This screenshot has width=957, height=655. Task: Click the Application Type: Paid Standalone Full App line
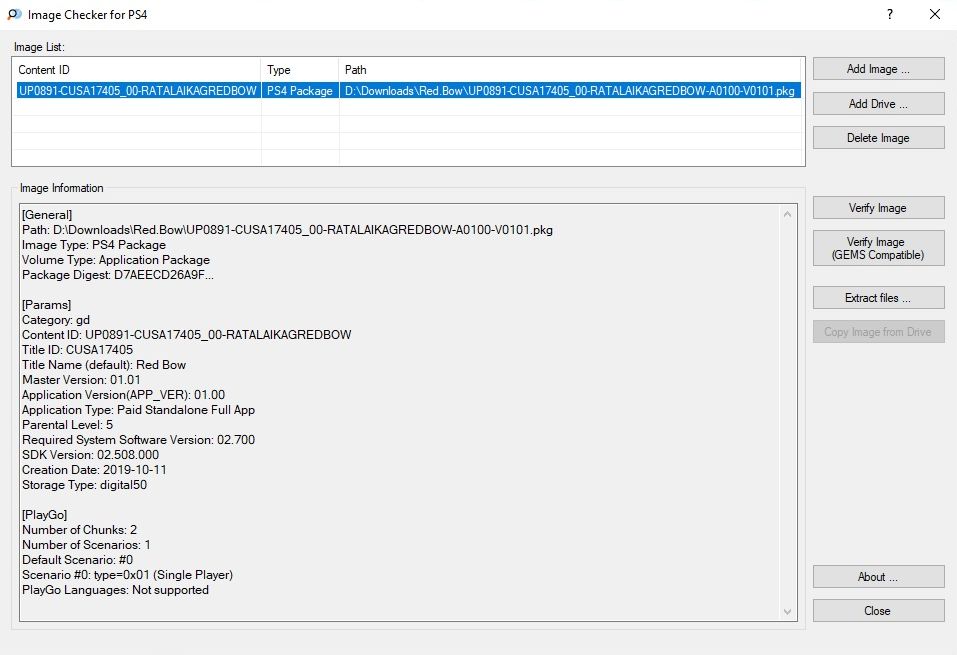pyautogui.click(x=139, y=410)
